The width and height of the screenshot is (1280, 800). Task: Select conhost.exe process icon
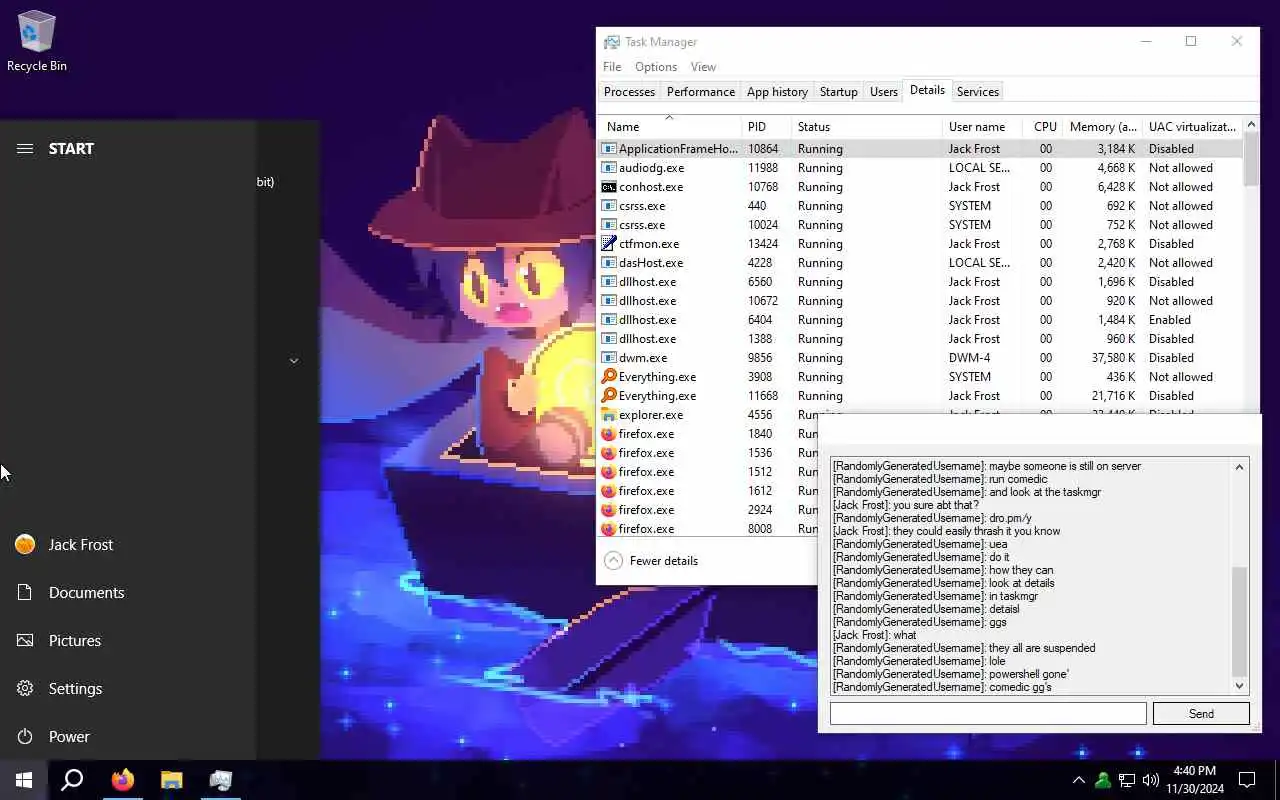pos(608,187)
